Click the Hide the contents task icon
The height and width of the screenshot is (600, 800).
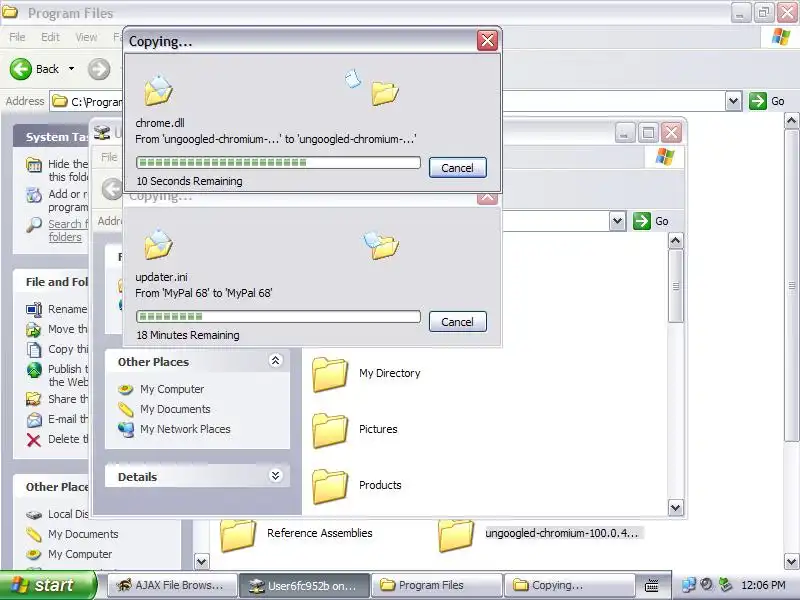[x=34, y=165]
